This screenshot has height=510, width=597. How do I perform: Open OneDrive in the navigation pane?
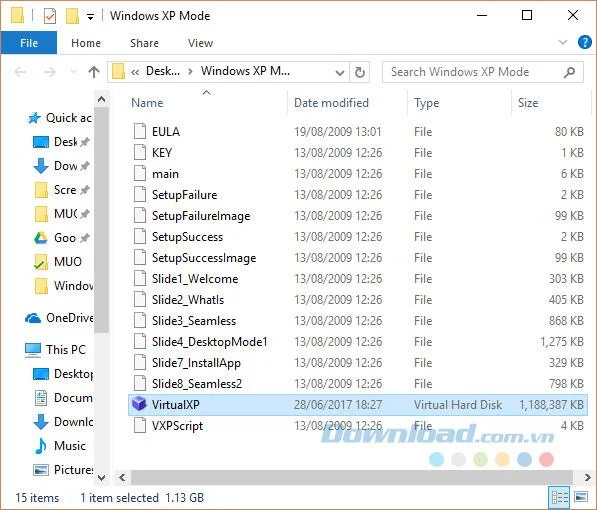(x=59, y=318)
